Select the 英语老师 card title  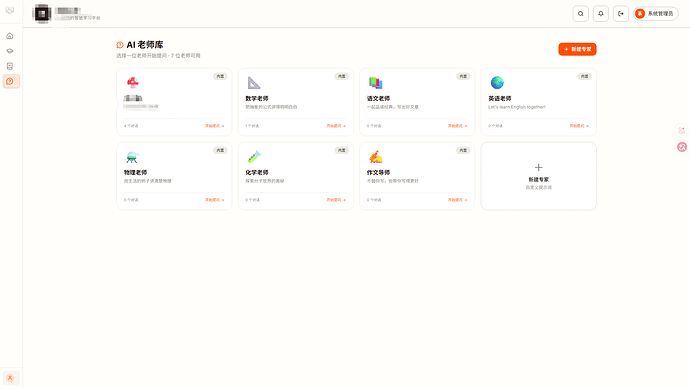tap(499, 98)
